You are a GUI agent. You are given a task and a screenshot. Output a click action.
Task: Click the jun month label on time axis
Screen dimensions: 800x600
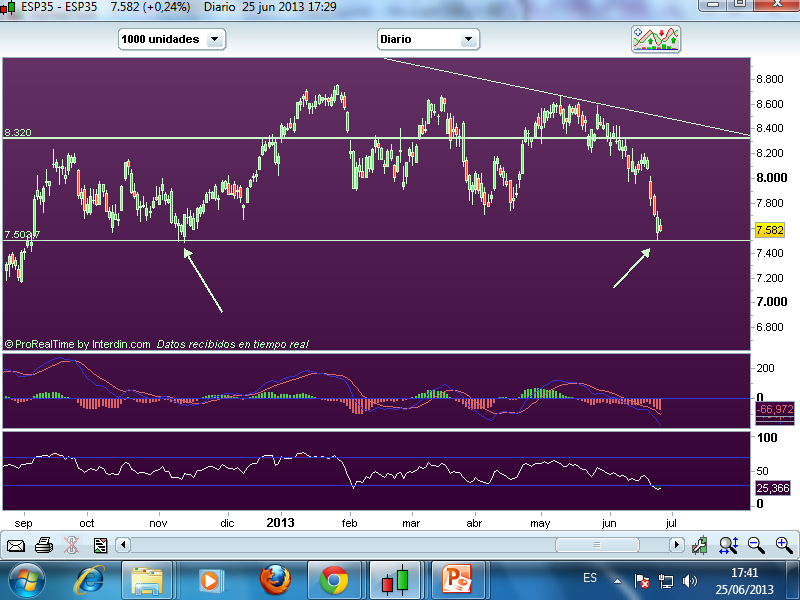(x=609, y=523)
